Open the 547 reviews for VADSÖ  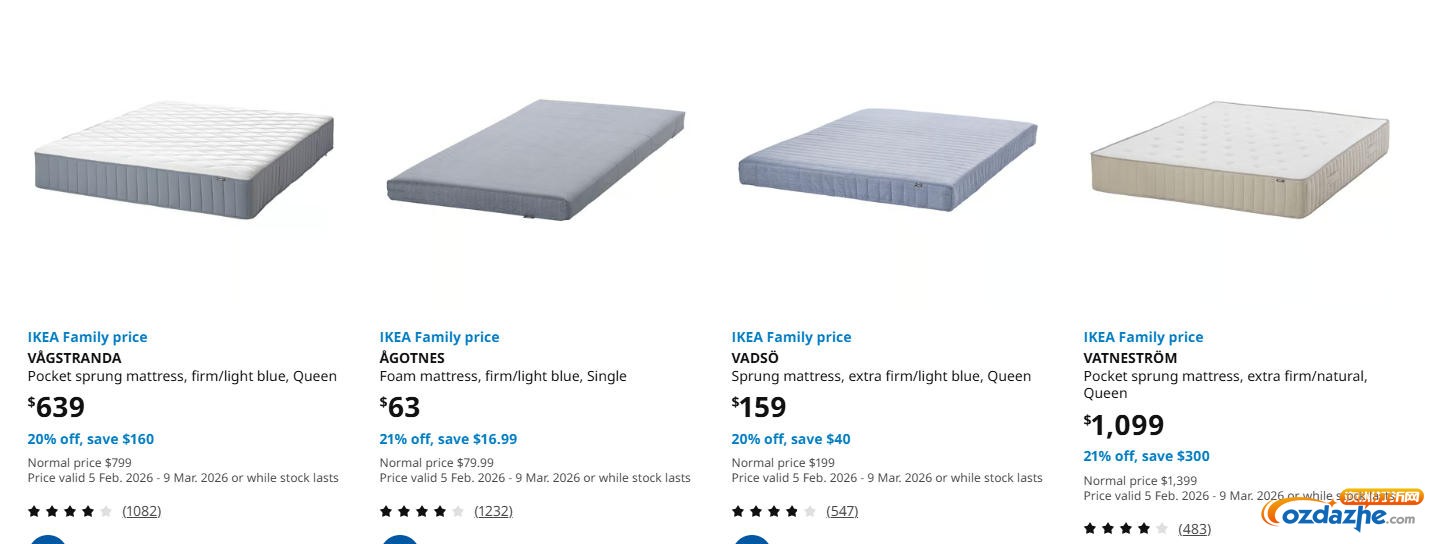842,511
